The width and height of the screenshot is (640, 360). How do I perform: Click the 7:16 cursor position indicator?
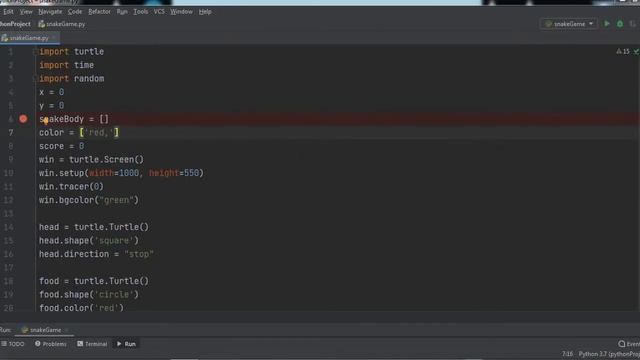(567, 354)
